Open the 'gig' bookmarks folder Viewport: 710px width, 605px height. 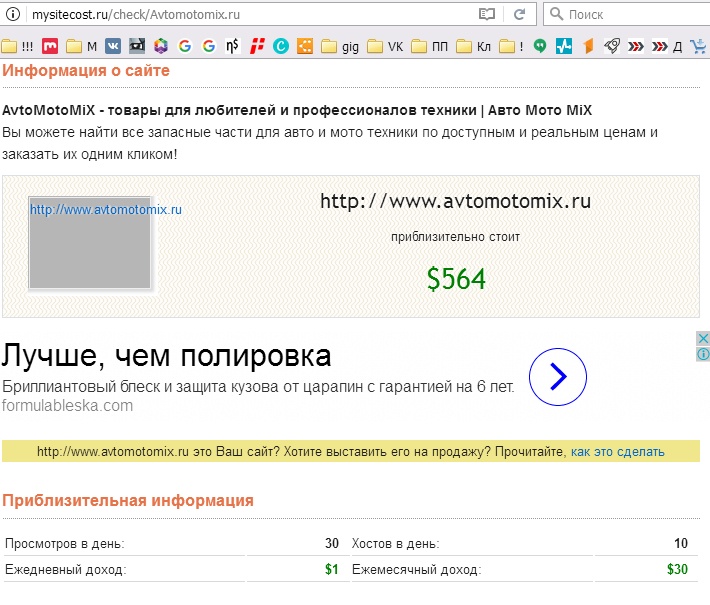[x=340, y=46]
